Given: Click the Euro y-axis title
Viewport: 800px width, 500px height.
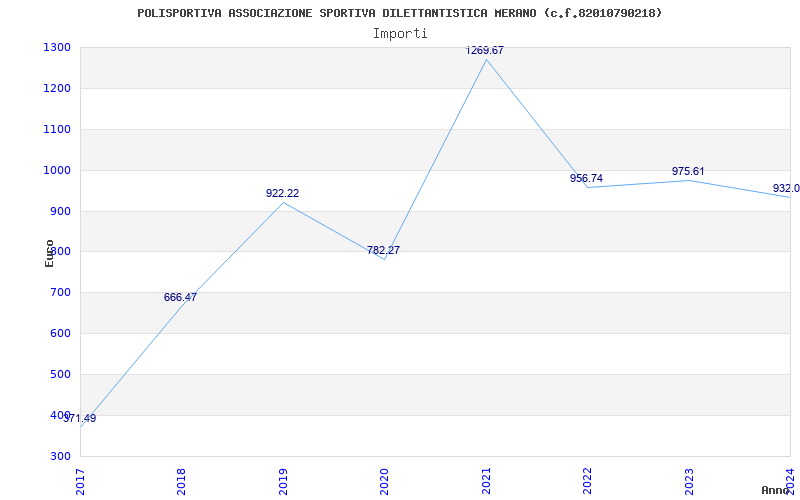Looking at the screenshot, I should [49, 253].
